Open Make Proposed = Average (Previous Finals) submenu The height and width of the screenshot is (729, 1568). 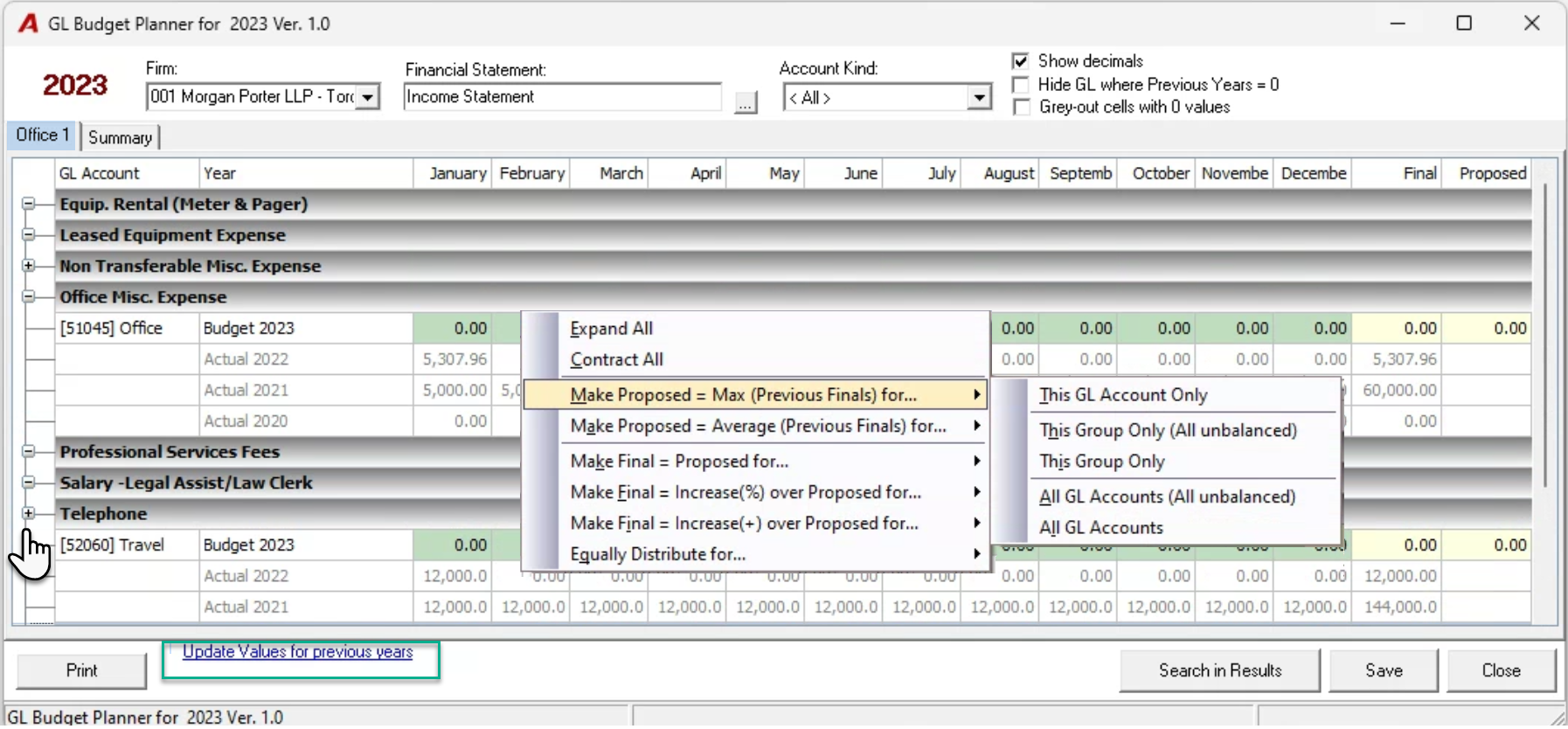pyautogui.click(x=756, y=426)
